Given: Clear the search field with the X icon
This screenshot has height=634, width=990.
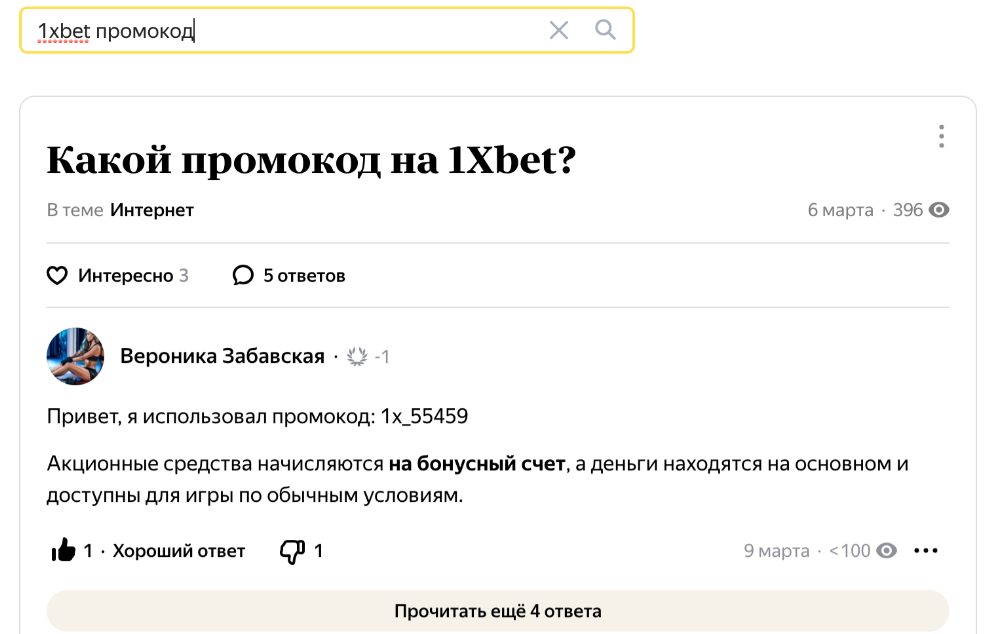Looking at the screenshot, I should point(559,30).
